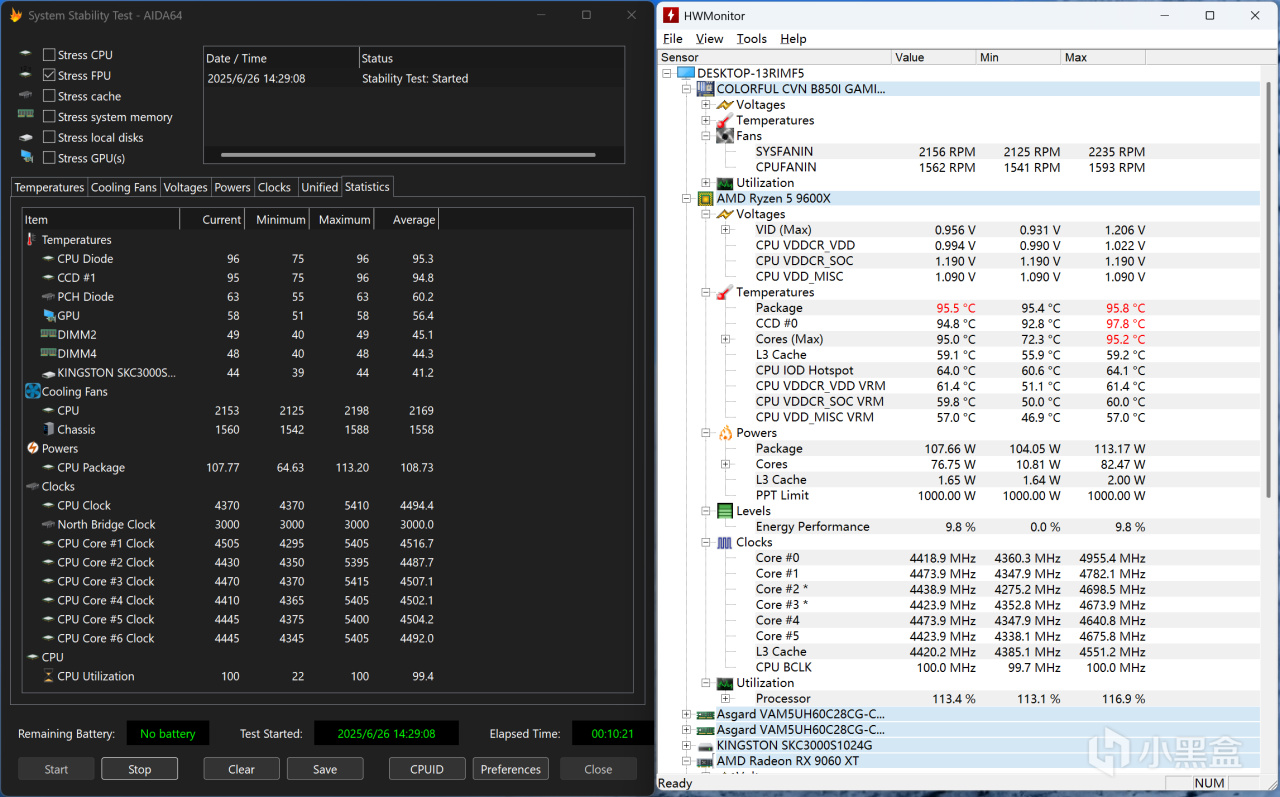Viewport: 1280px width, 797px height.
Task: Expand the AMD Radeon RX 9060 XT node
Action: [686, 761]
